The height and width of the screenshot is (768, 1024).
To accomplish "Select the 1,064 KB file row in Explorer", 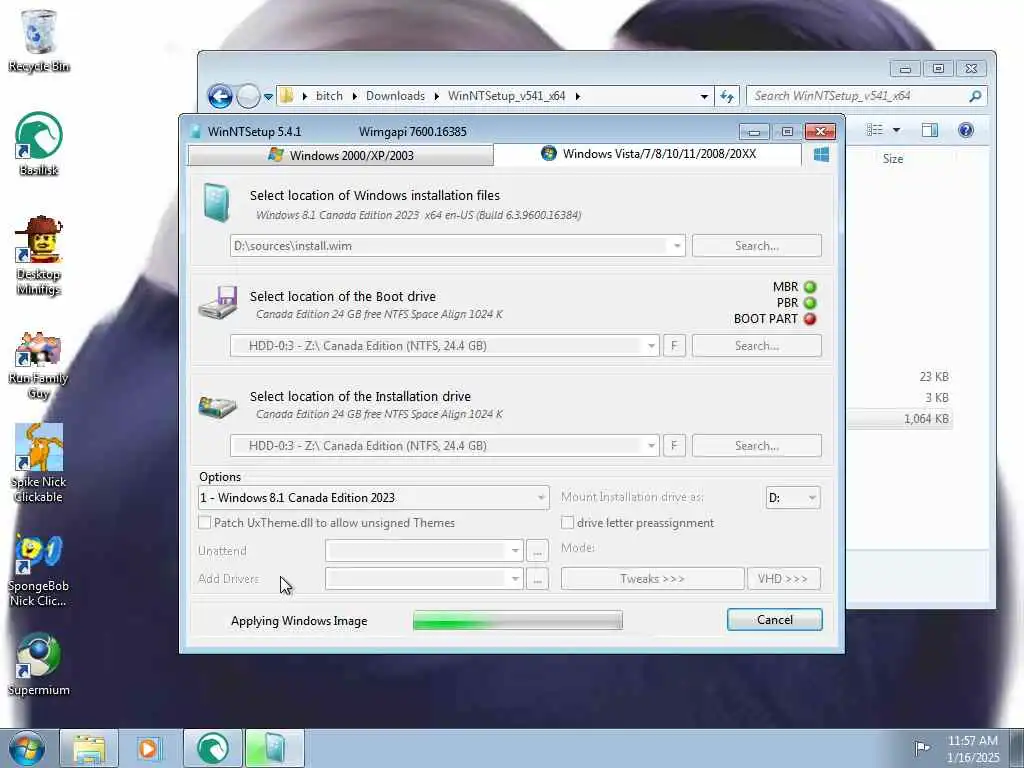I will click(x=901, y=419).
